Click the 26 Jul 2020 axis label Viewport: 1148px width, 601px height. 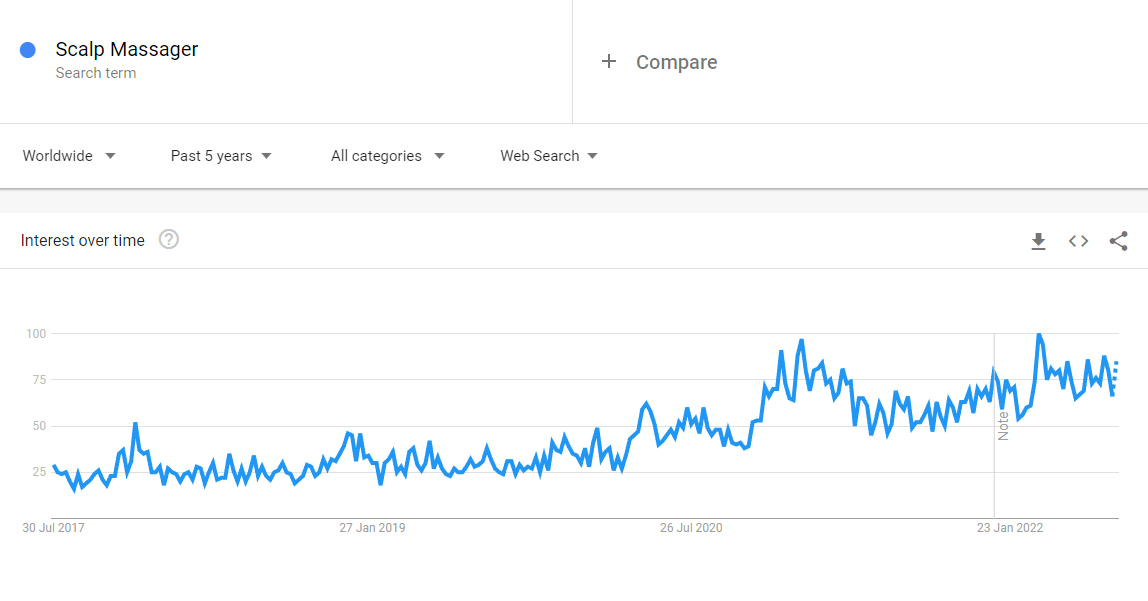pyautogui.click(x=691, y=528)
